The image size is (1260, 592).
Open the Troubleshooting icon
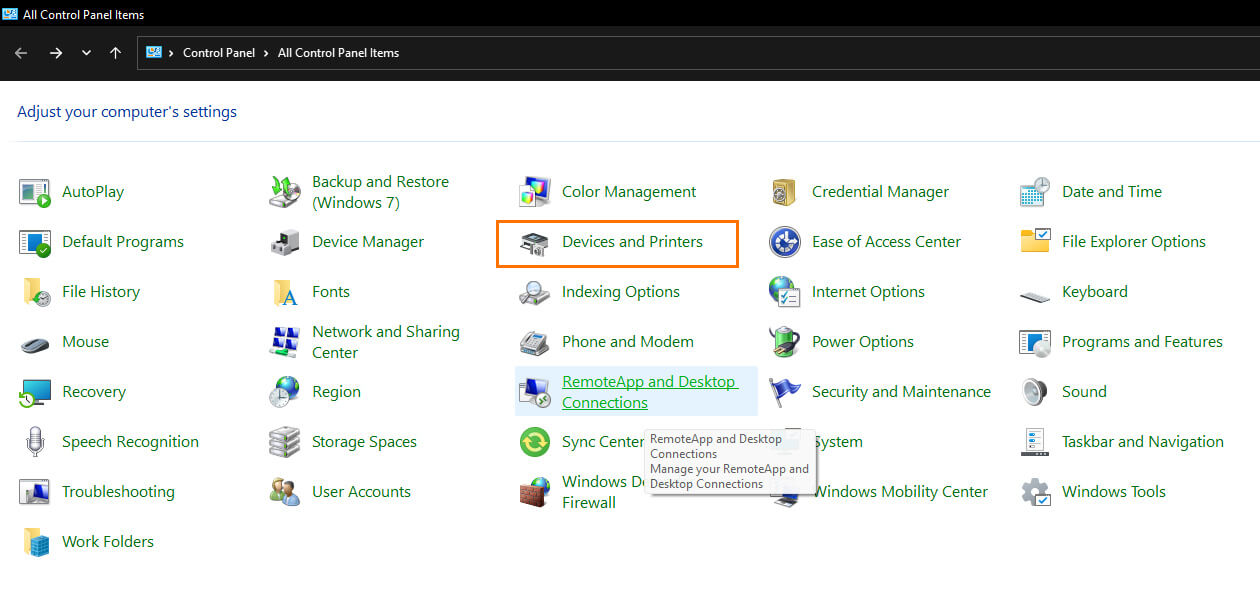(35, 492)
